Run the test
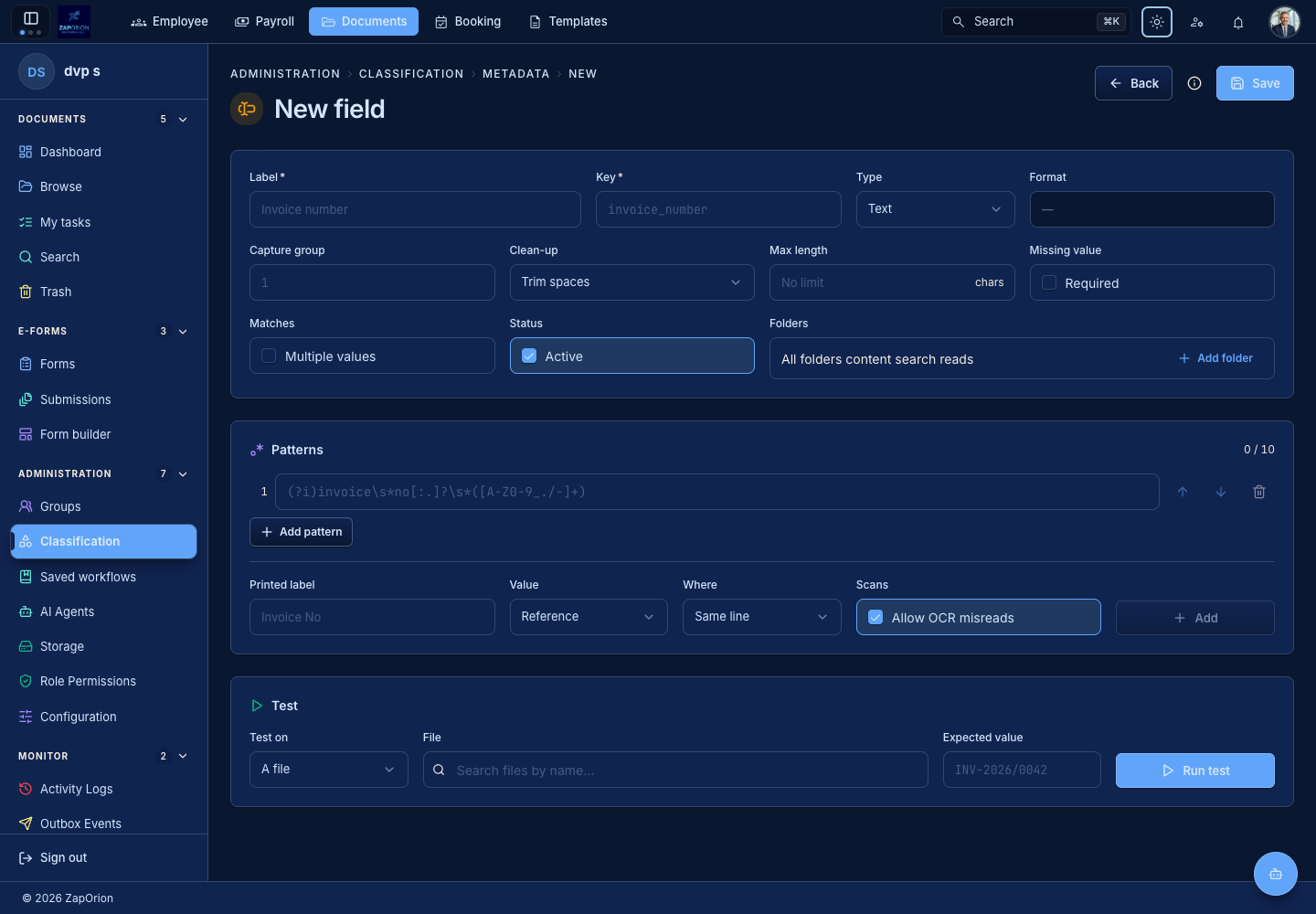The image size is (1316, 914). (1195, 771)
